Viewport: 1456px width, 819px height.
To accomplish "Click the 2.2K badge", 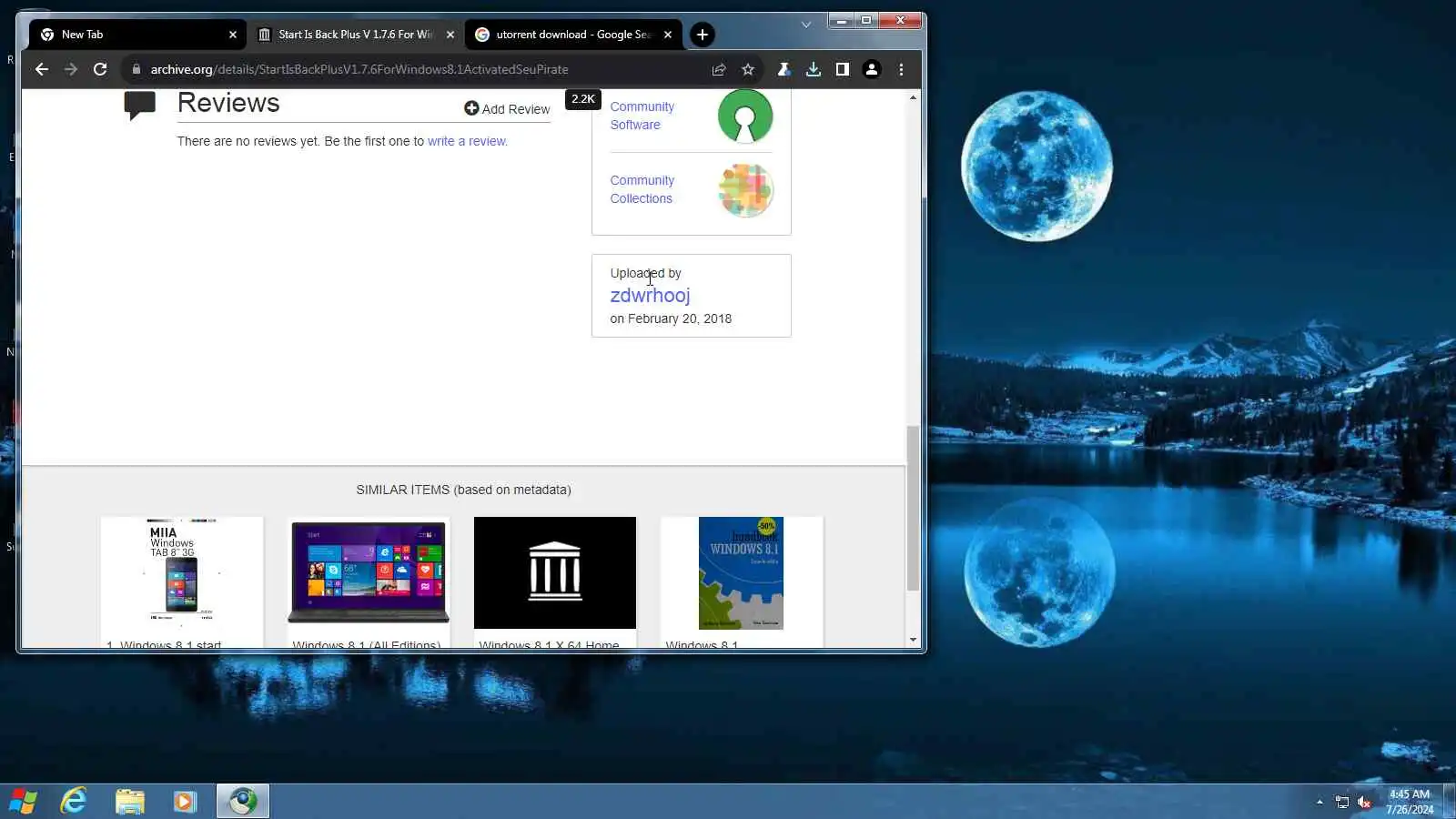I will click(583, 99).
